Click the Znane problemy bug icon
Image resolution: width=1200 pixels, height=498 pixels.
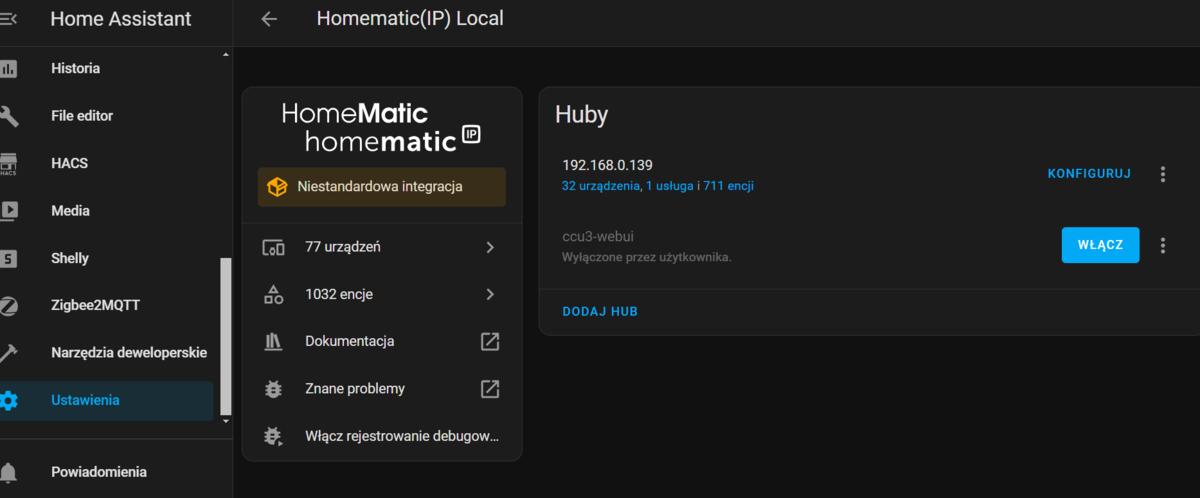pos(273,389)
